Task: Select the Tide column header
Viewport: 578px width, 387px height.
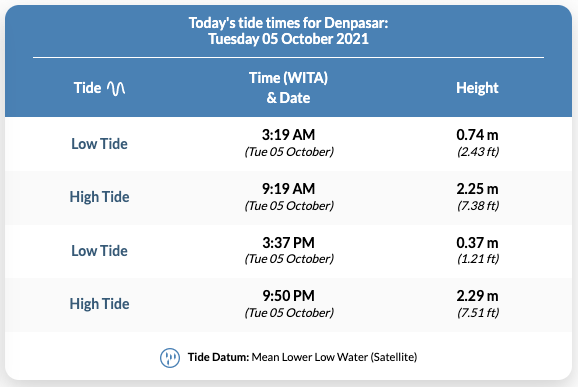Action: coord(87,88)
